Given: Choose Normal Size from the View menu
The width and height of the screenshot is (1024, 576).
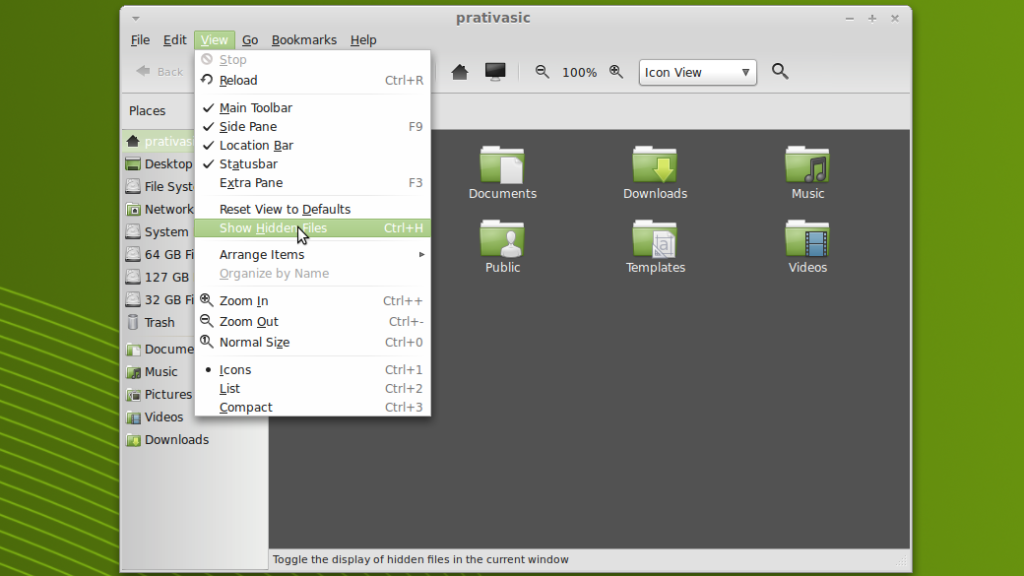Looking at the screenshot, I should [312, 342].
